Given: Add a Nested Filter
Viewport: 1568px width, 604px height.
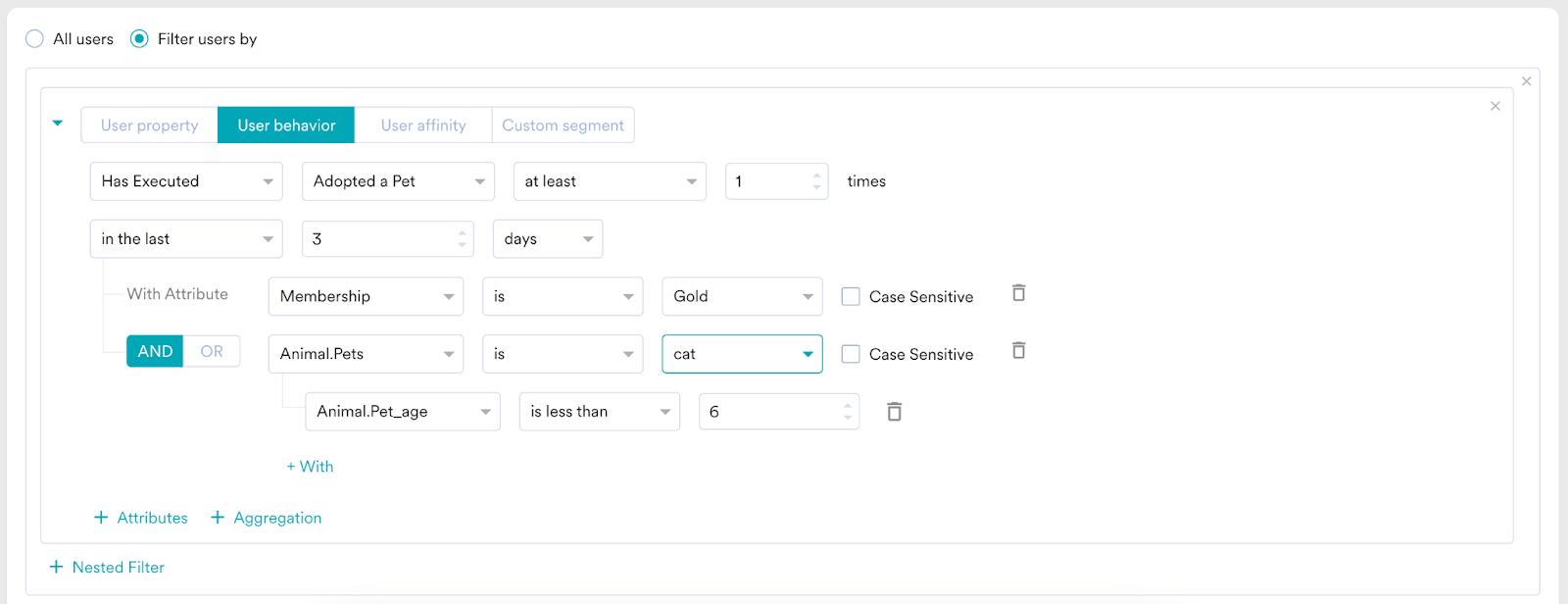Looking at the screenshot, I should [x=107, y=567].
